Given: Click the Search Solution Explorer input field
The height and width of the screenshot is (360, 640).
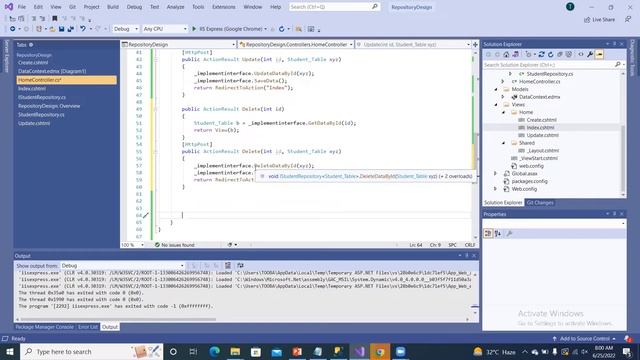Looking at the screenshot, I should [x=548, y=64].
